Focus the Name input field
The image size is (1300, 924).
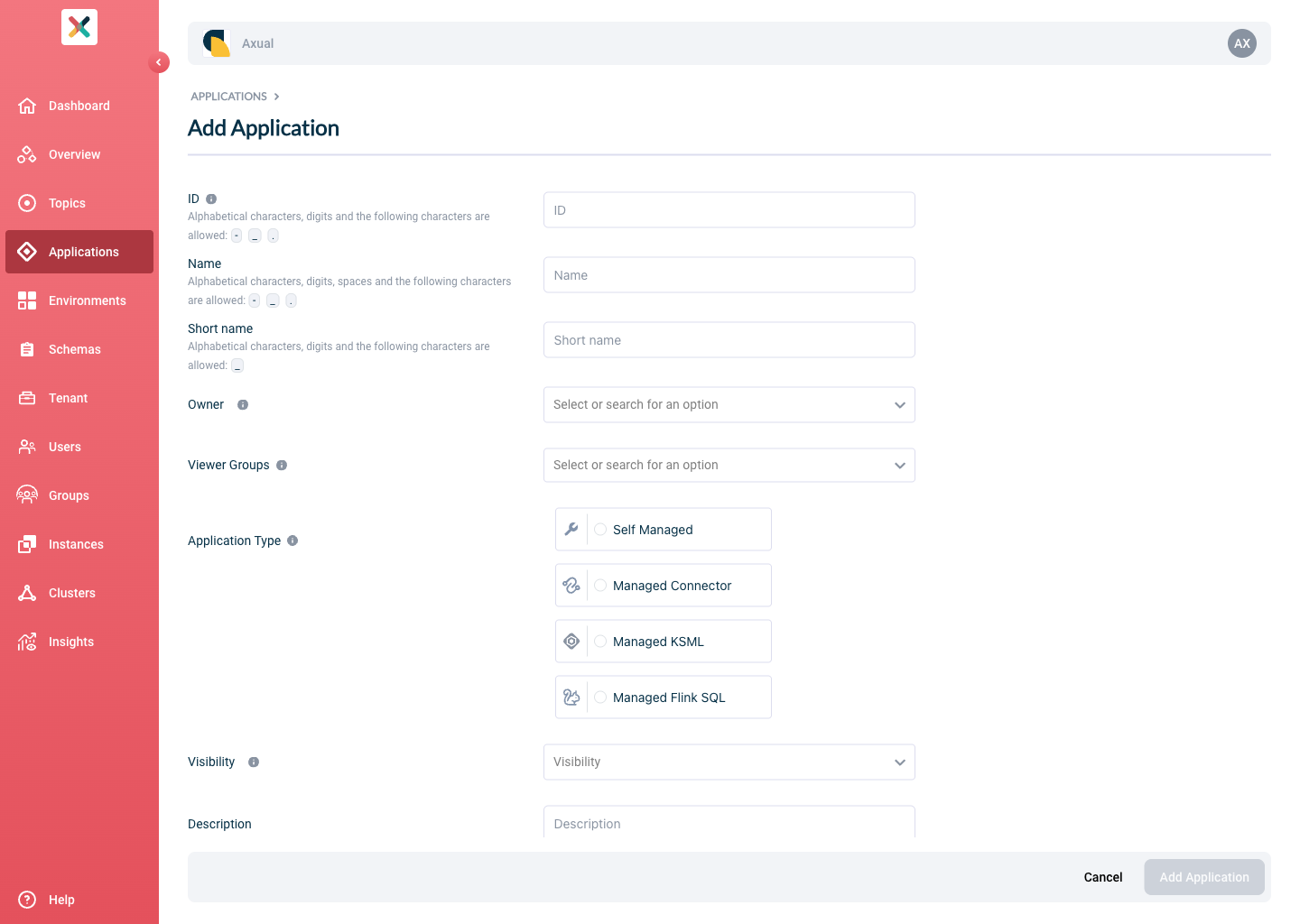click(729, 275)
